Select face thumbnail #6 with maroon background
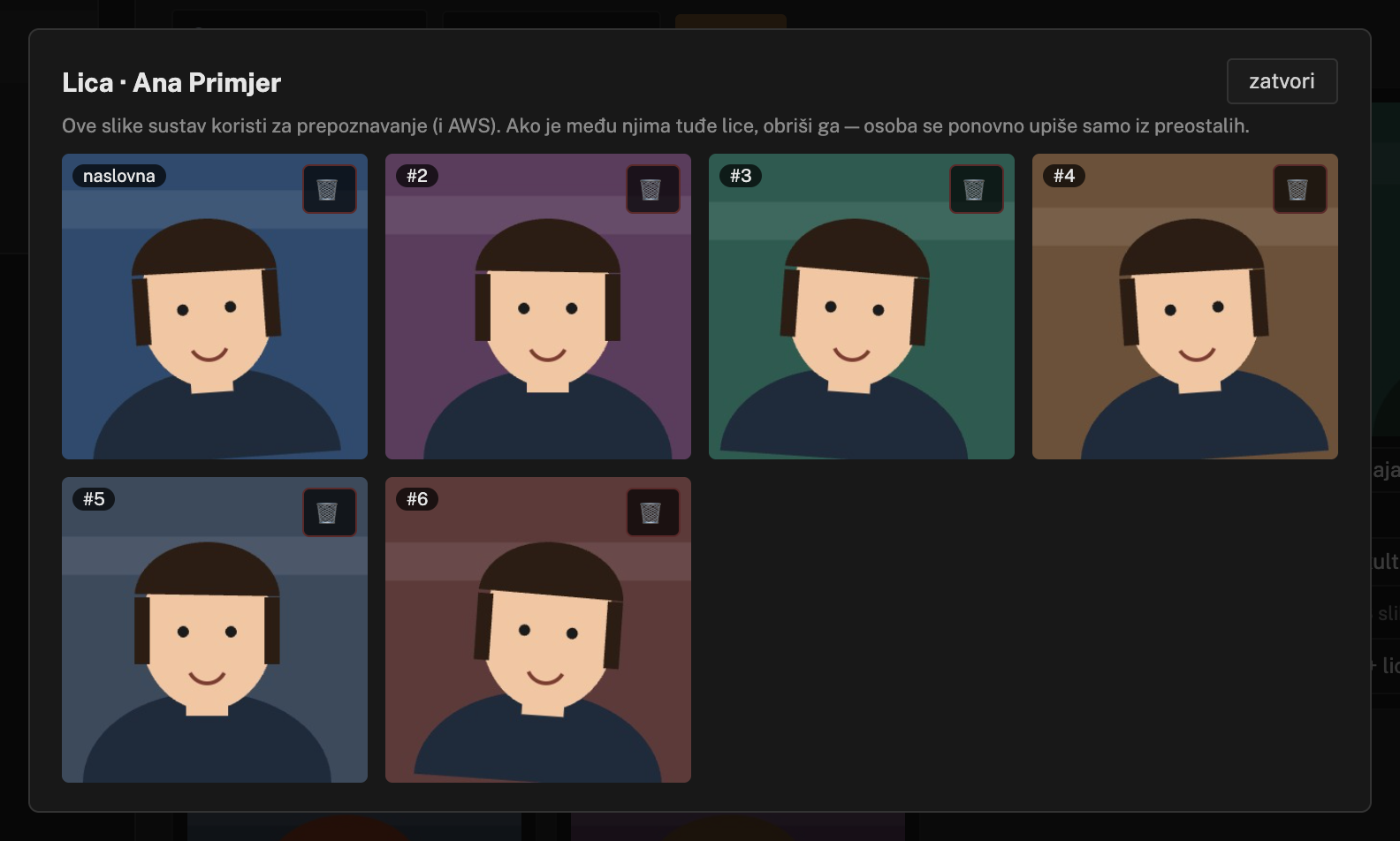The height and width of the screenshot is (841, 1400). tap(538, 630)
